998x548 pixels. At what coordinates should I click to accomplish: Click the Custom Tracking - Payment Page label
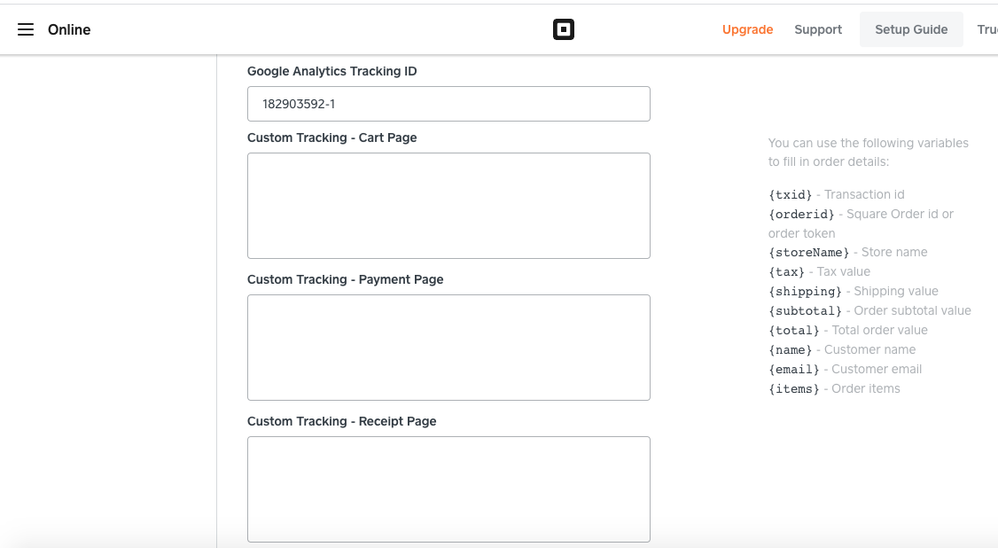click(x=345, y=280)
